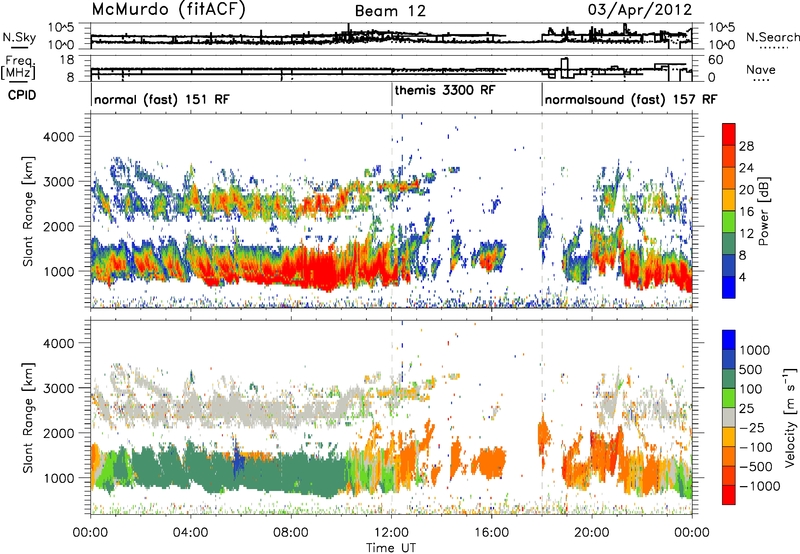Click the CPID marker line beside 'themis 3300 RF'
Image resolution: width=800 pixels, height=554 pixels.
(392, 94)
